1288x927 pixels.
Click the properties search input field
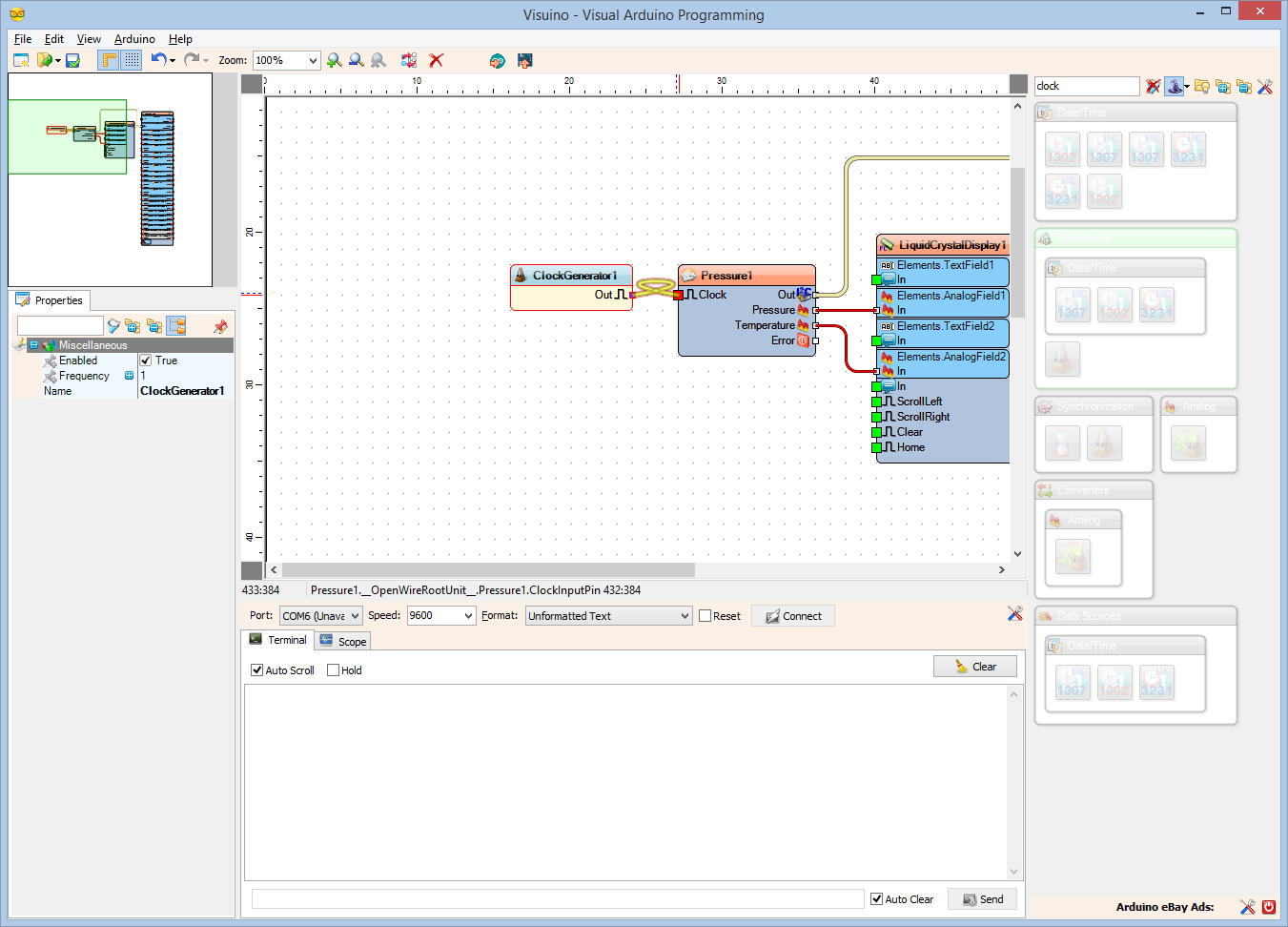click(x=59, y=326)
